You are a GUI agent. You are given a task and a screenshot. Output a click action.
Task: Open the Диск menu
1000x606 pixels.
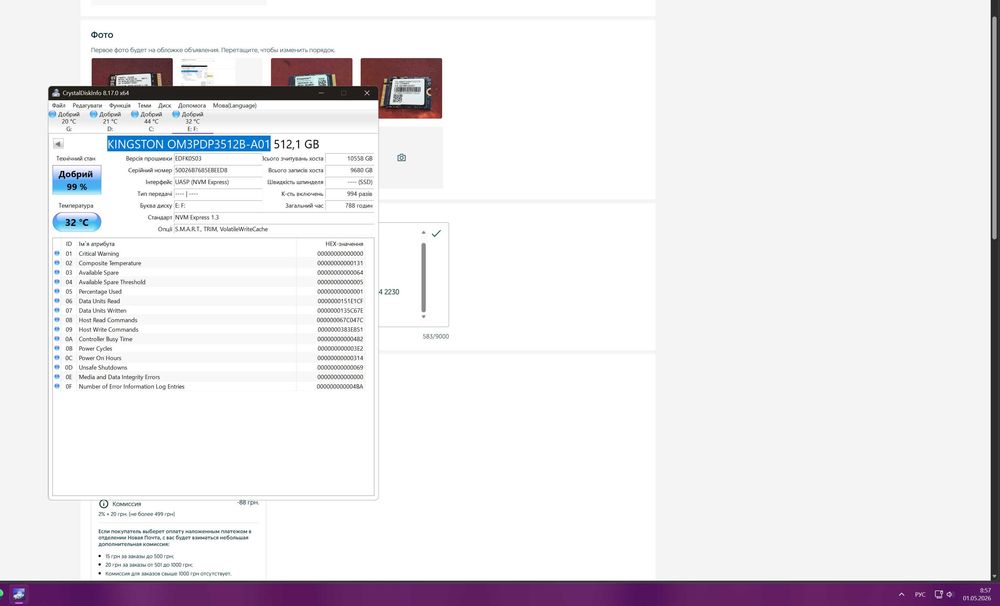(165, 105)
